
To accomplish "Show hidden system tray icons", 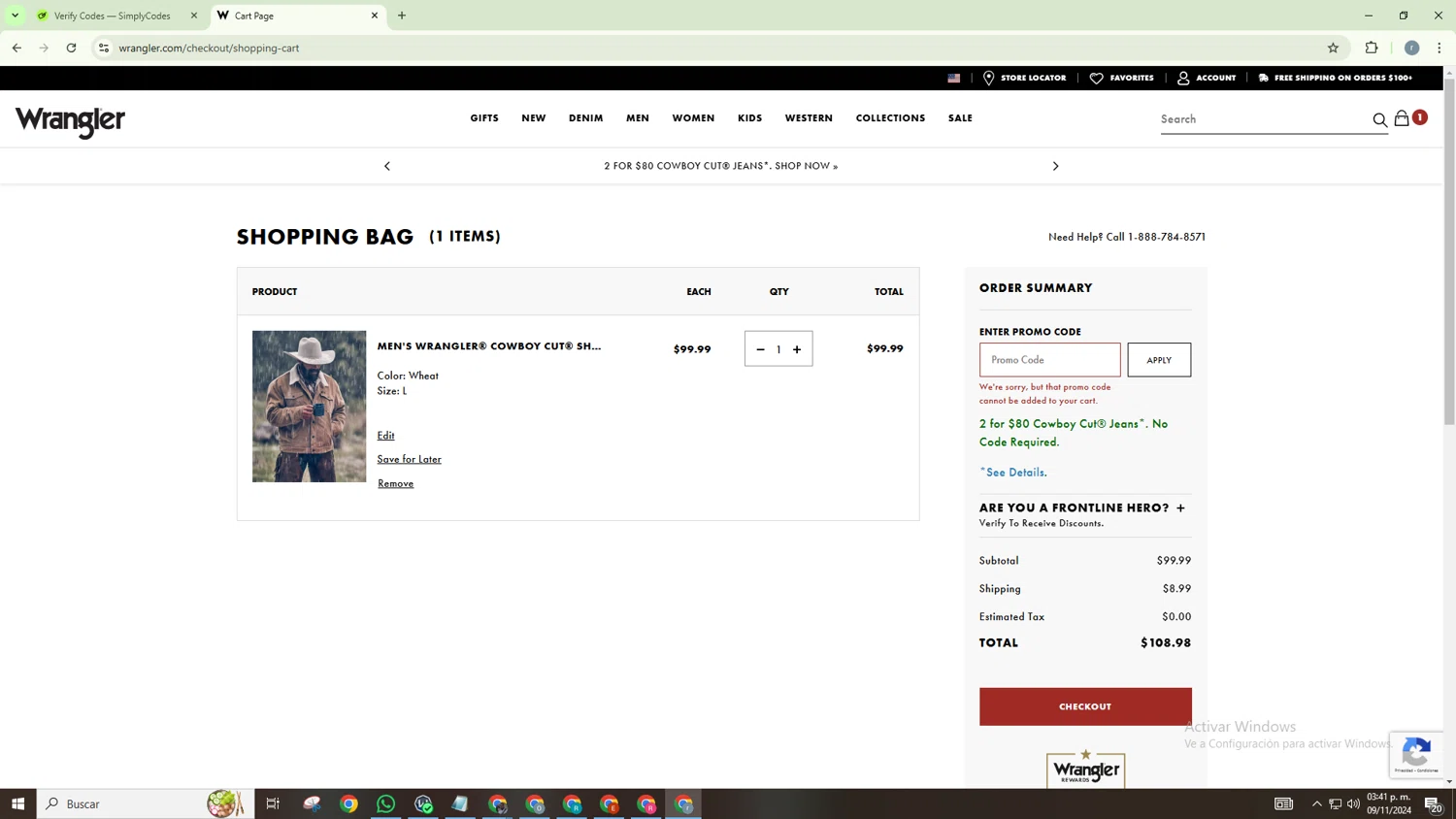I will click(1316, 803).
